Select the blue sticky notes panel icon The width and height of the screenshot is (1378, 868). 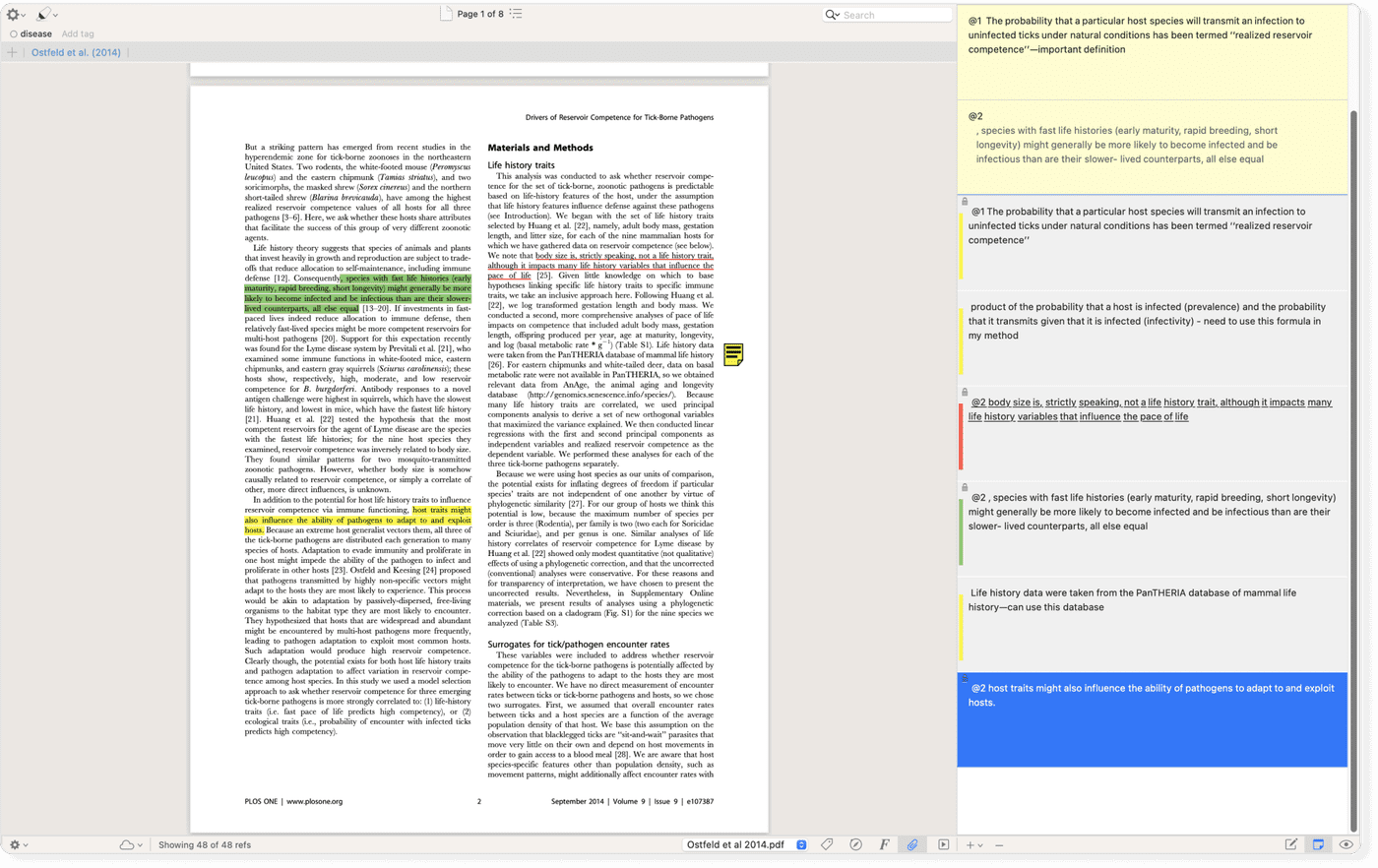pyautogui.click(x=1319, y=844)
